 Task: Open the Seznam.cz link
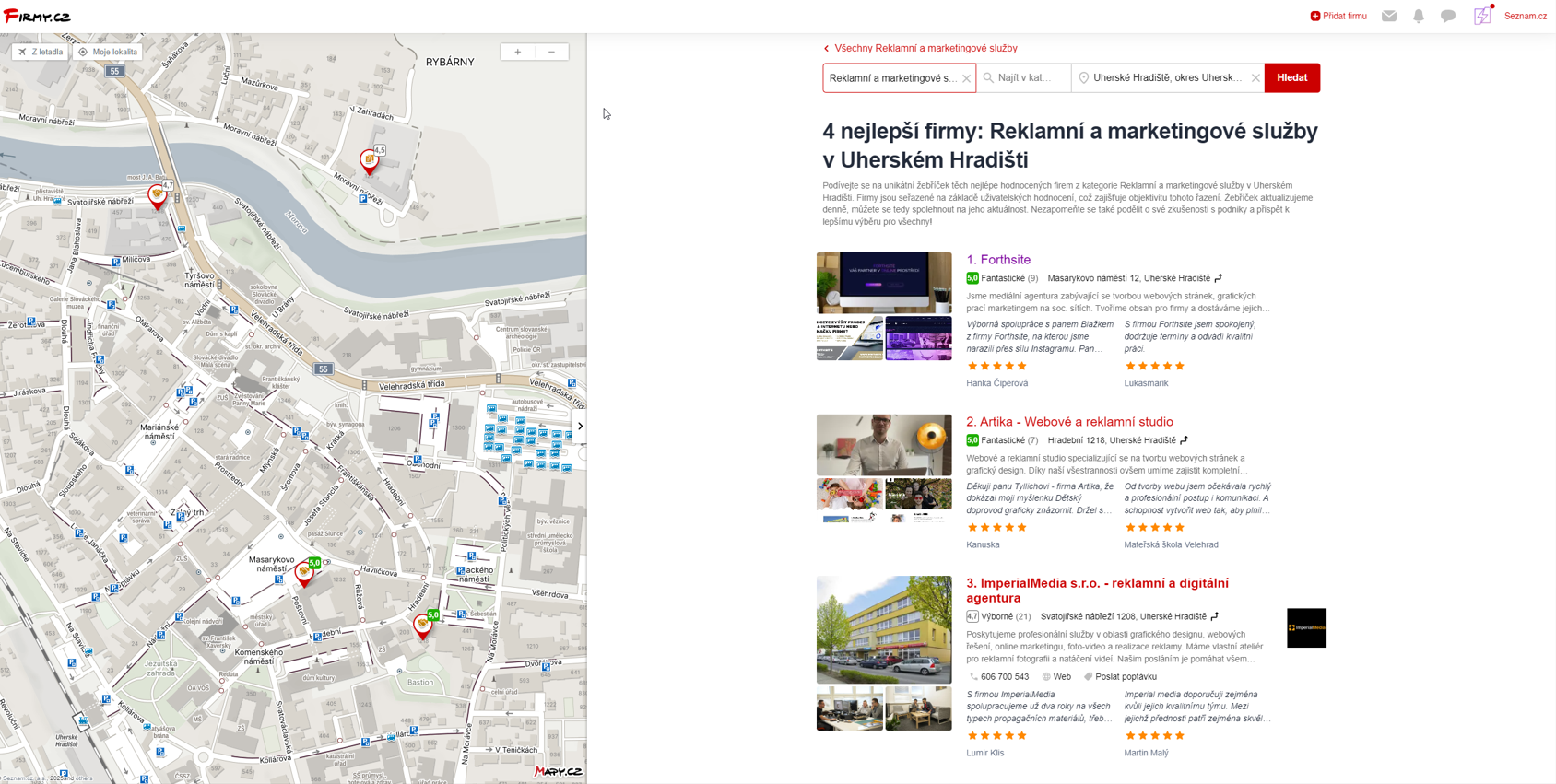coord(1526,16)
